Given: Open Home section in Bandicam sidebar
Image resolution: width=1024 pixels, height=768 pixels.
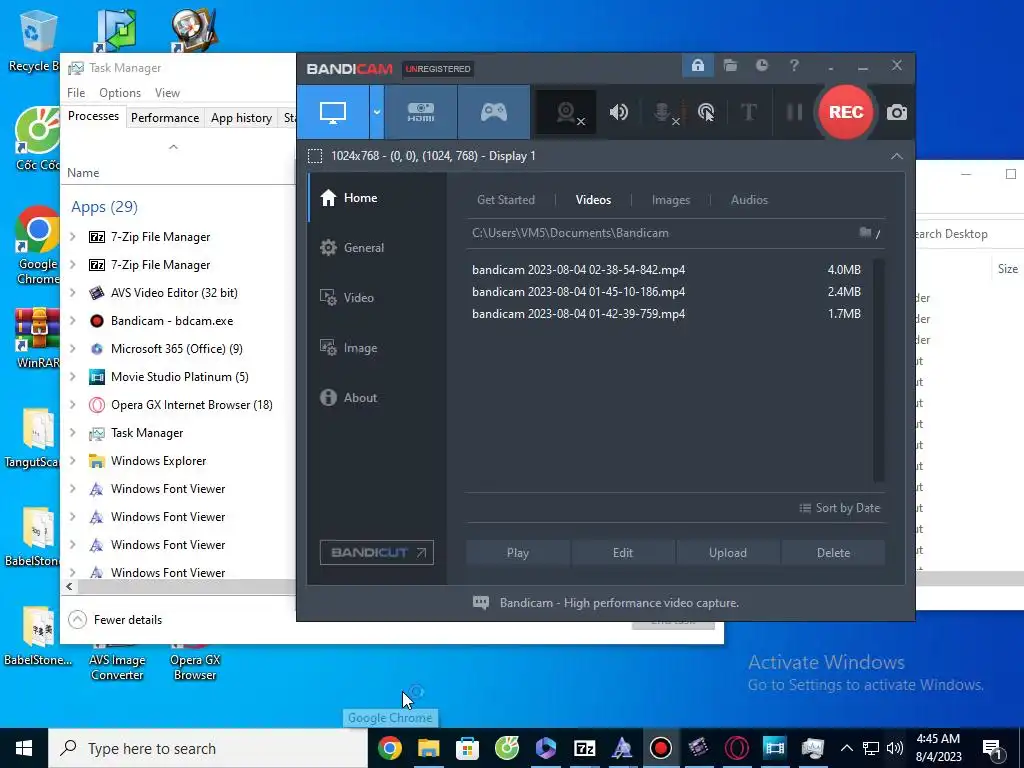Looking at the screenshot, I should click(x=377, y=198).
